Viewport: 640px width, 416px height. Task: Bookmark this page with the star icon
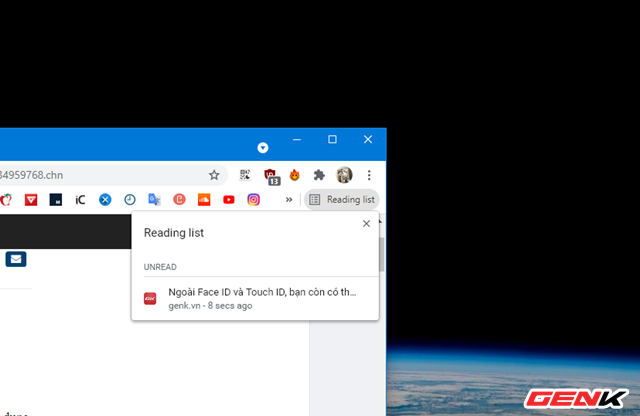pos(213,175)
